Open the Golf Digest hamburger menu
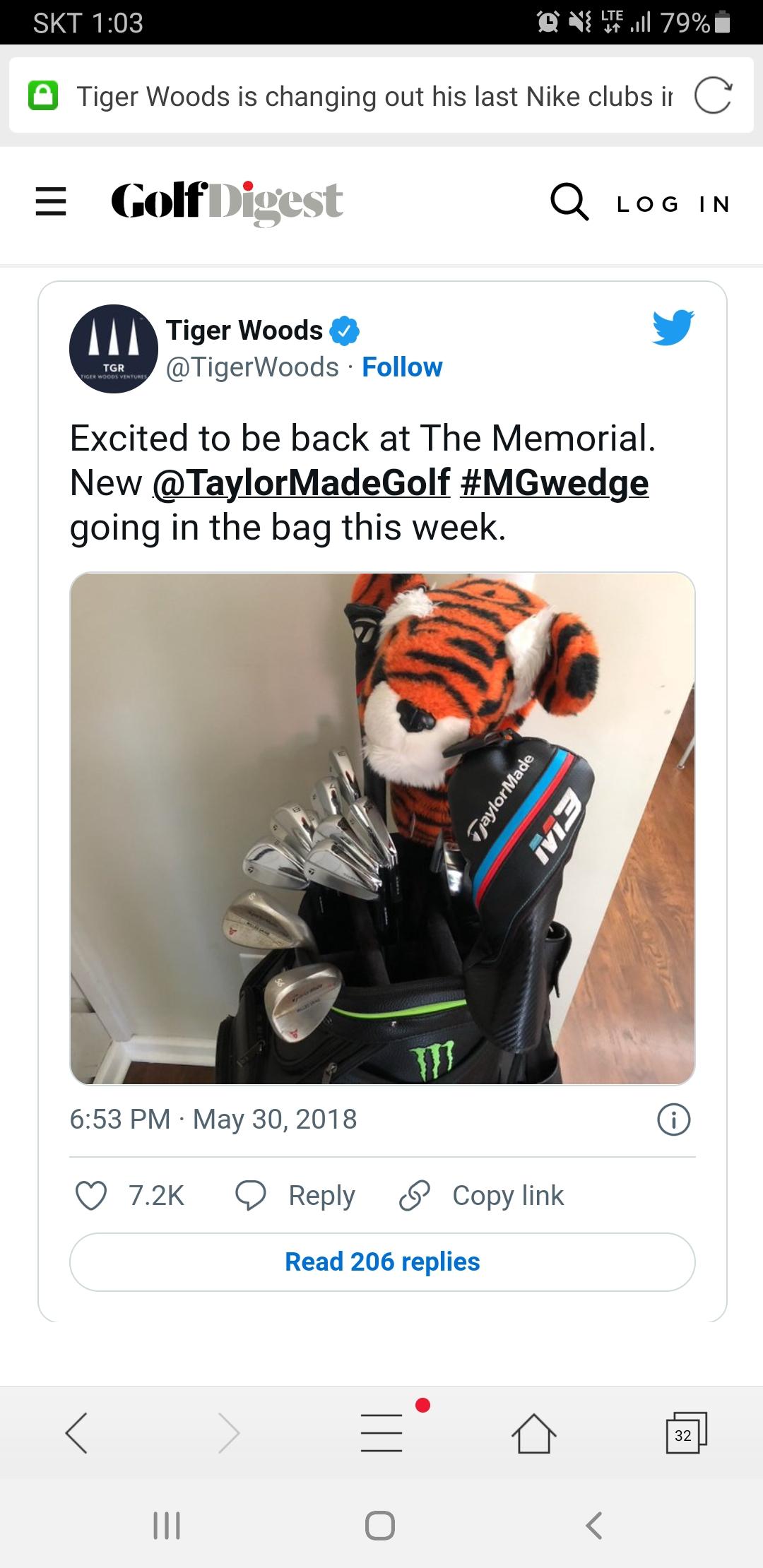Viewport: 763px width, 1568px height. pos(51,201)
